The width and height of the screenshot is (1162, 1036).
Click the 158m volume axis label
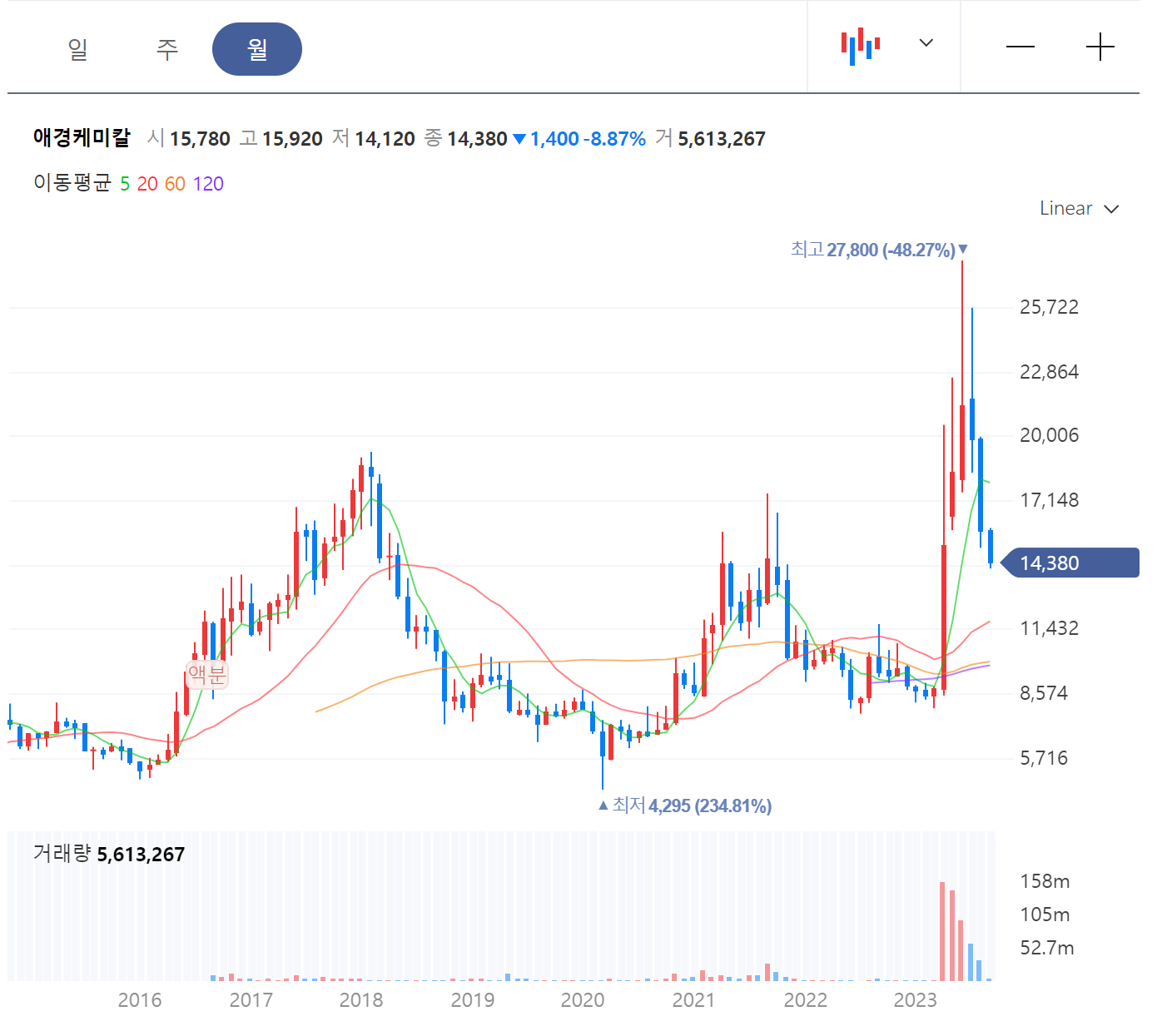click(x=1045, y=881)
